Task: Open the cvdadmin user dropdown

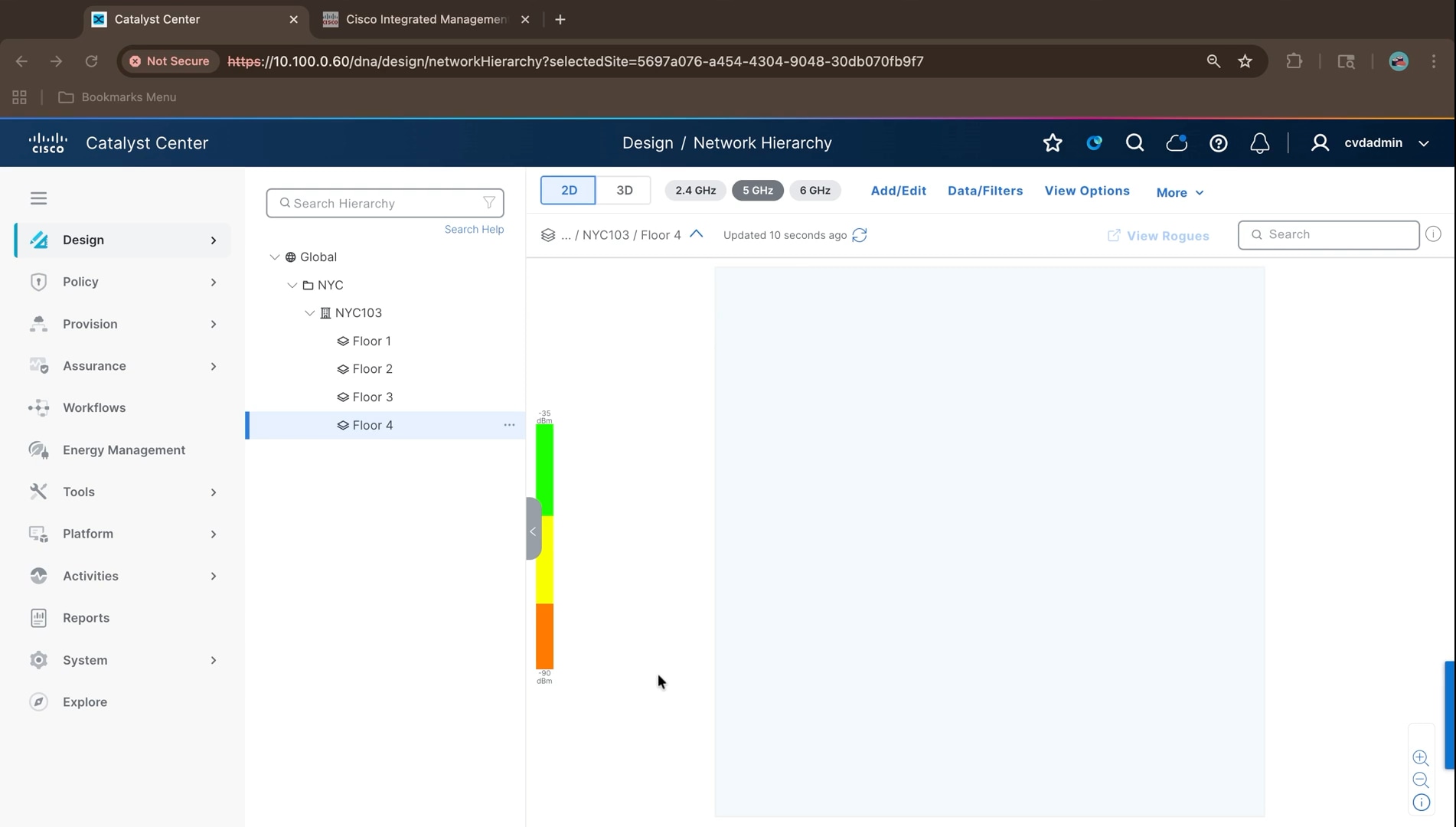Action: click(1423, 143)
